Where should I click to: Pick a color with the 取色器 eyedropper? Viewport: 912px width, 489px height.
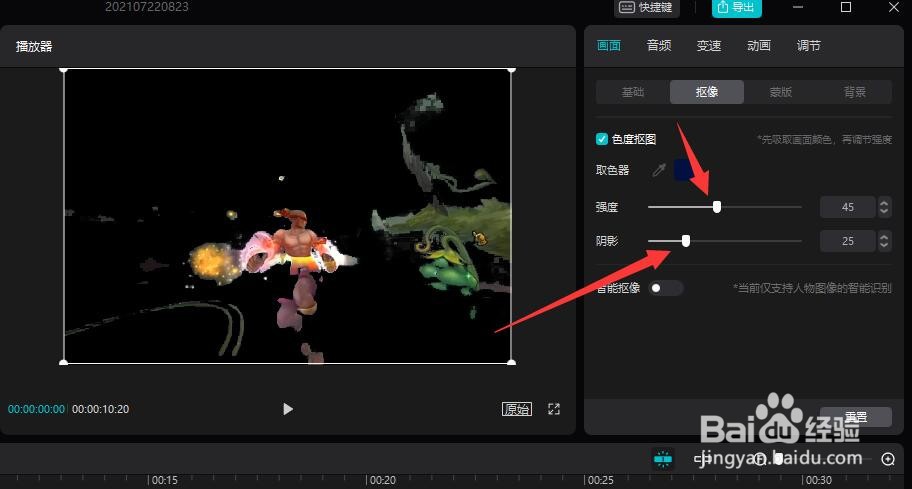[659, 170]
